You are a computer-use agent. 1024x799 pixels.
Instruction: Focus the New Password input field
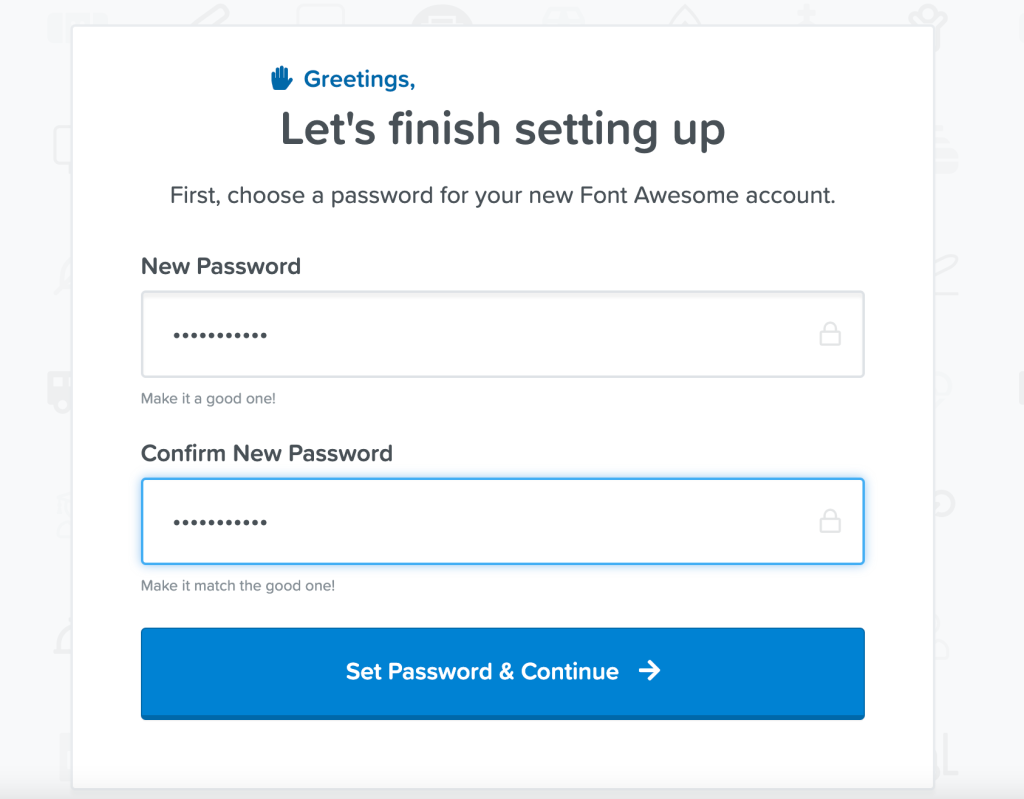[x=503, y=334]
